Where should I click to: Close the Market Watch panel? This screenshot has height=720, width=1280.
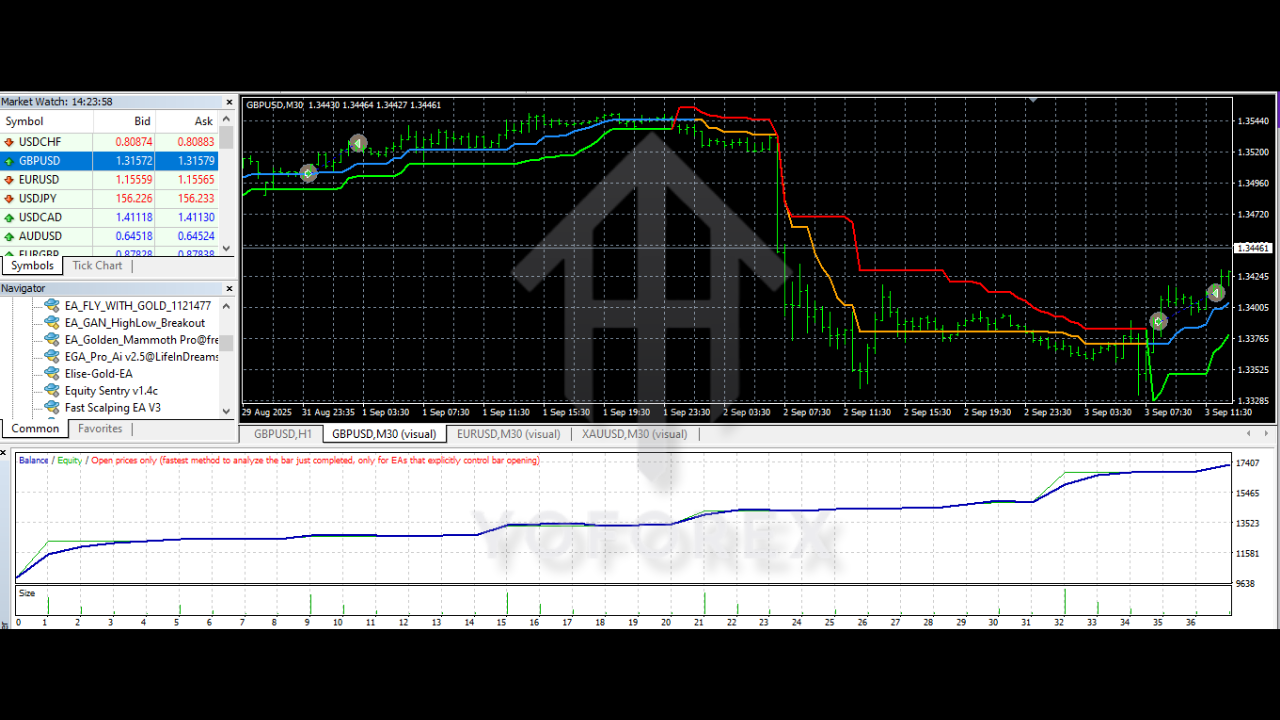pos(228,102)
